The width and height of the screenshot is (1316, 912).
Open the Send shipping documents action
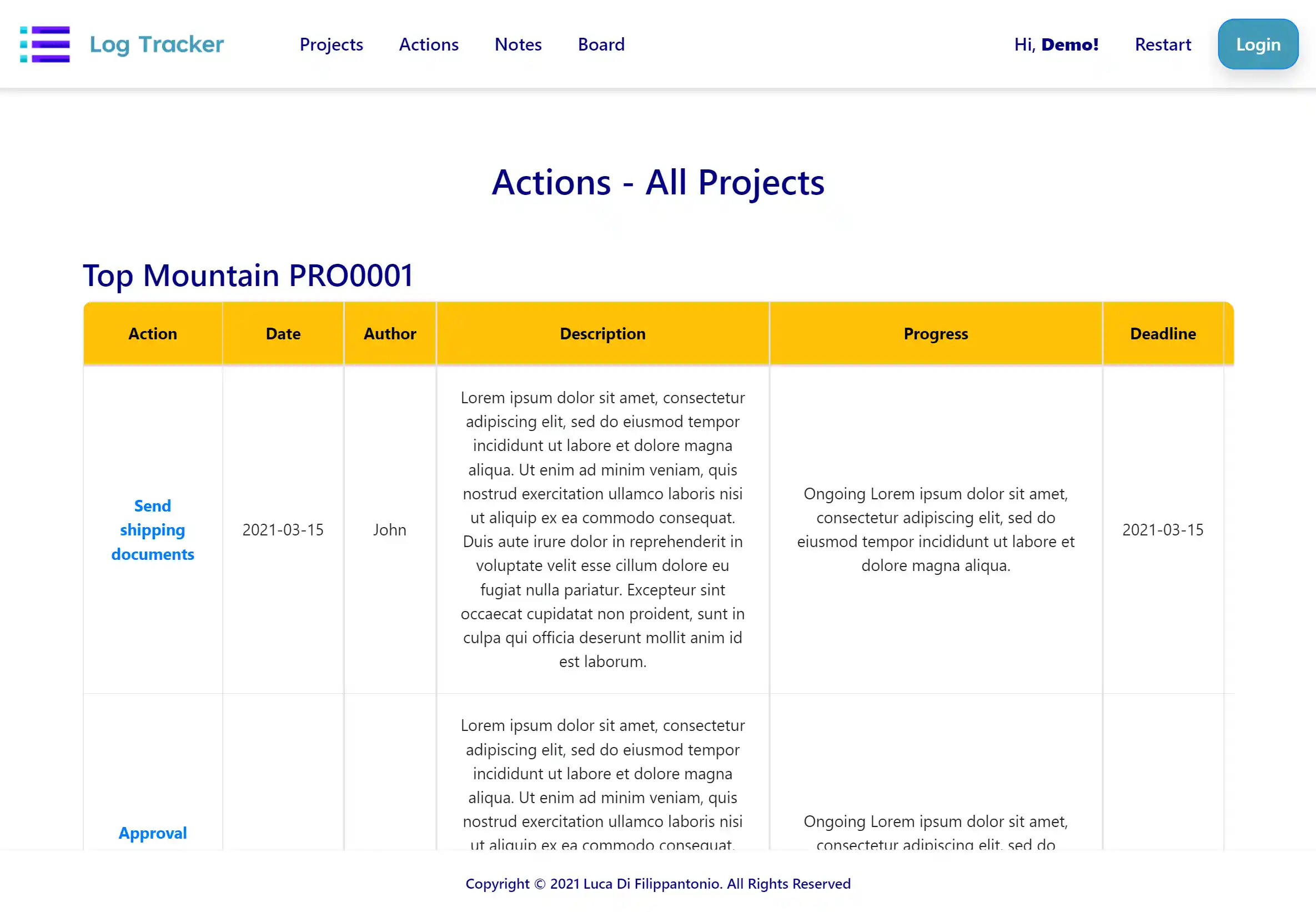[x=153, y=530]
